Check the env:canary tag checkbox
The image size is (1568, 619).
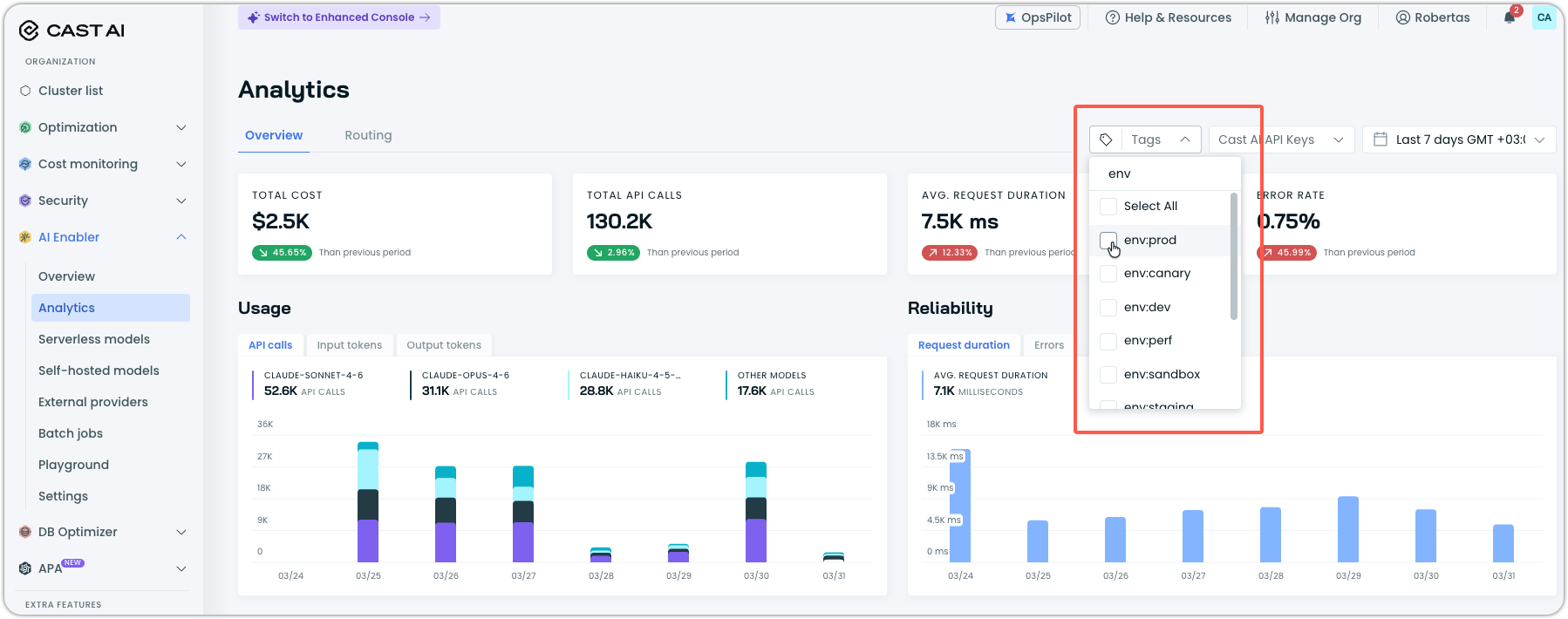click(x=1108, y=274)
